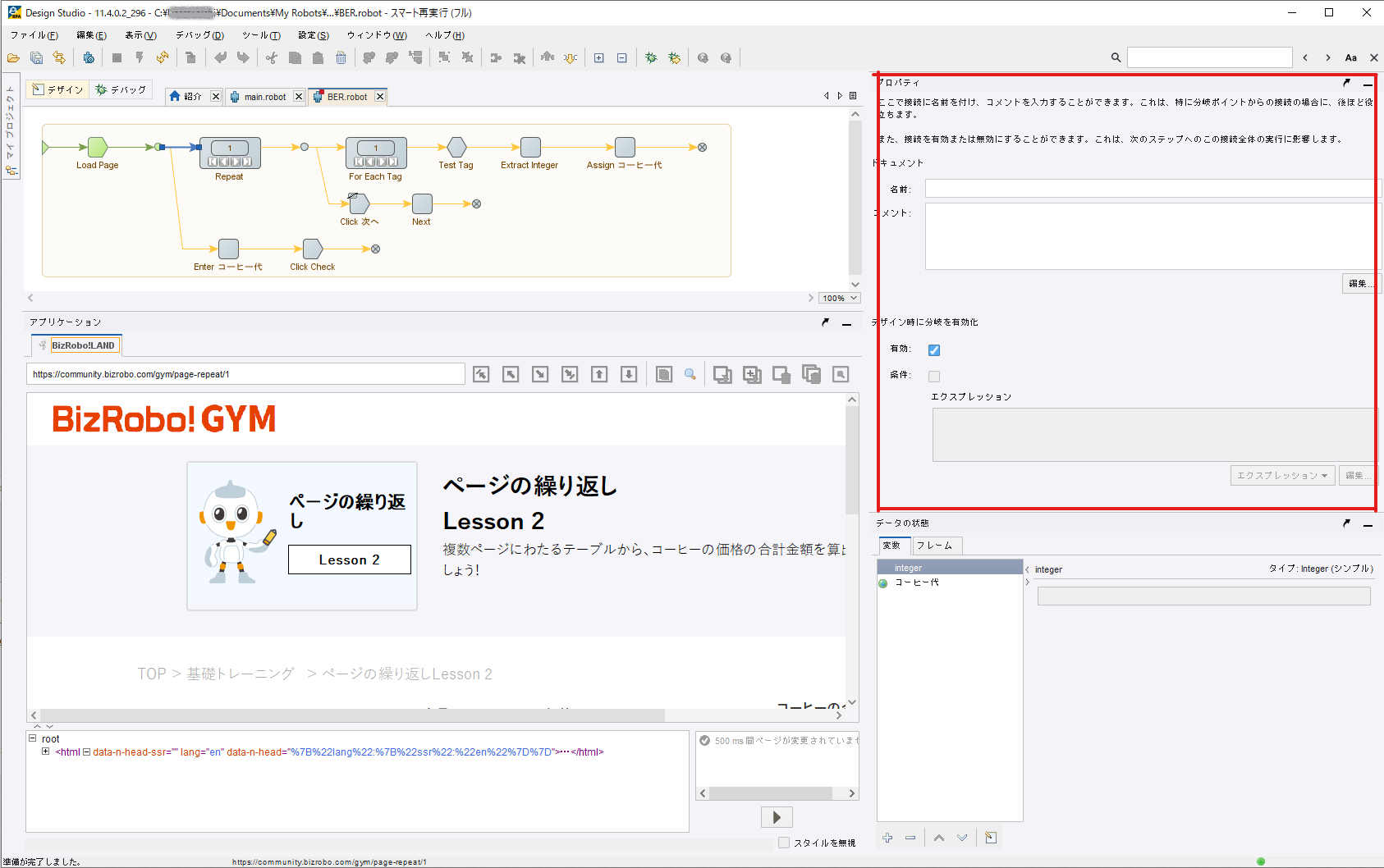Open a file with the folder icon

point(13,57)
